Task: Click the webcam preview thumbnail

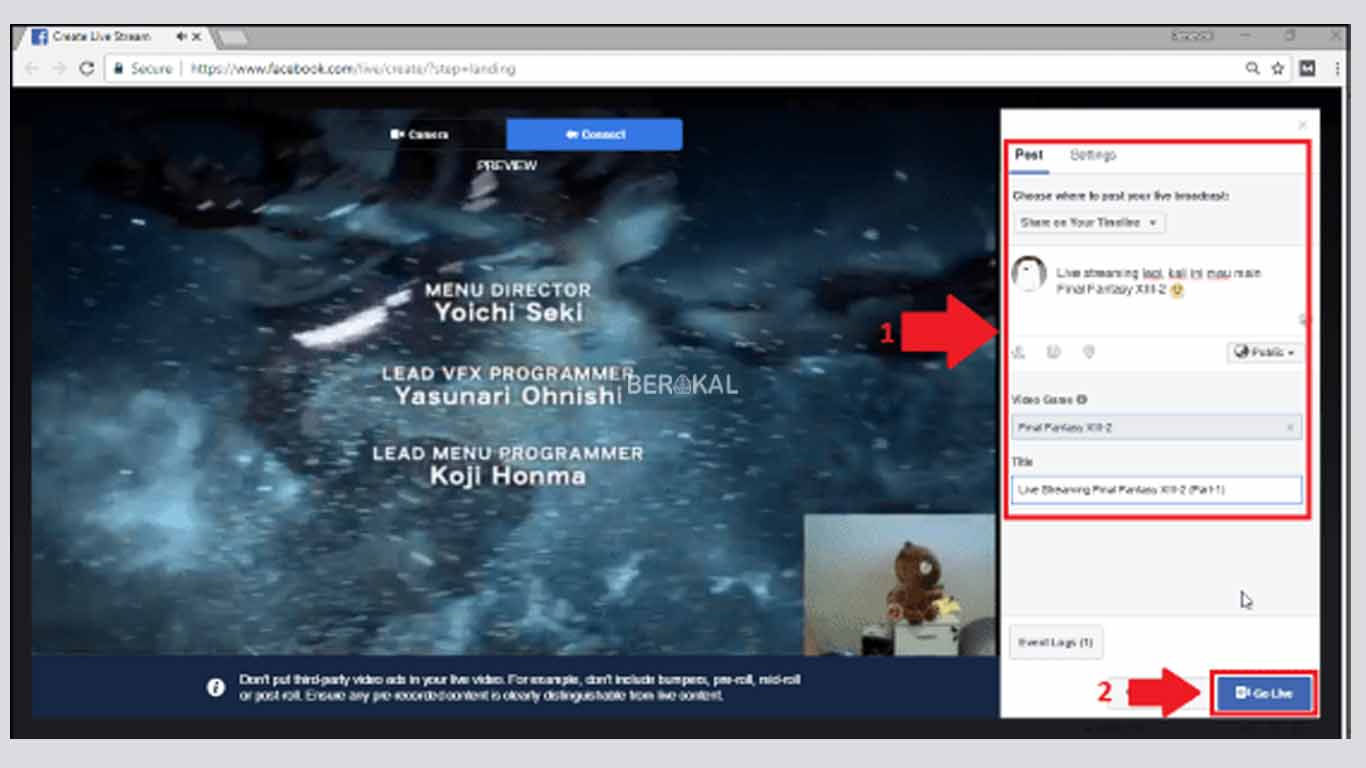Action: tap(900, 585)
